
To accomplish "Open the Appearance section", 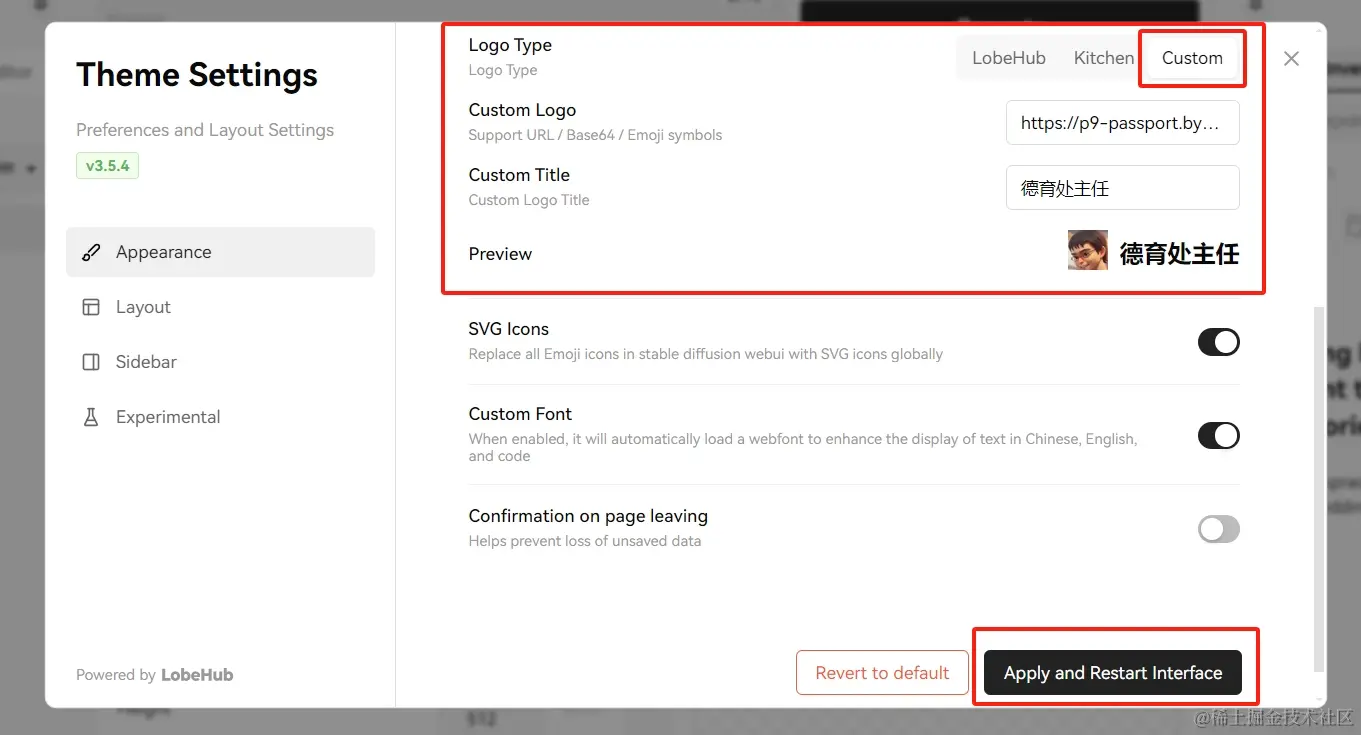I will [220, 252].
